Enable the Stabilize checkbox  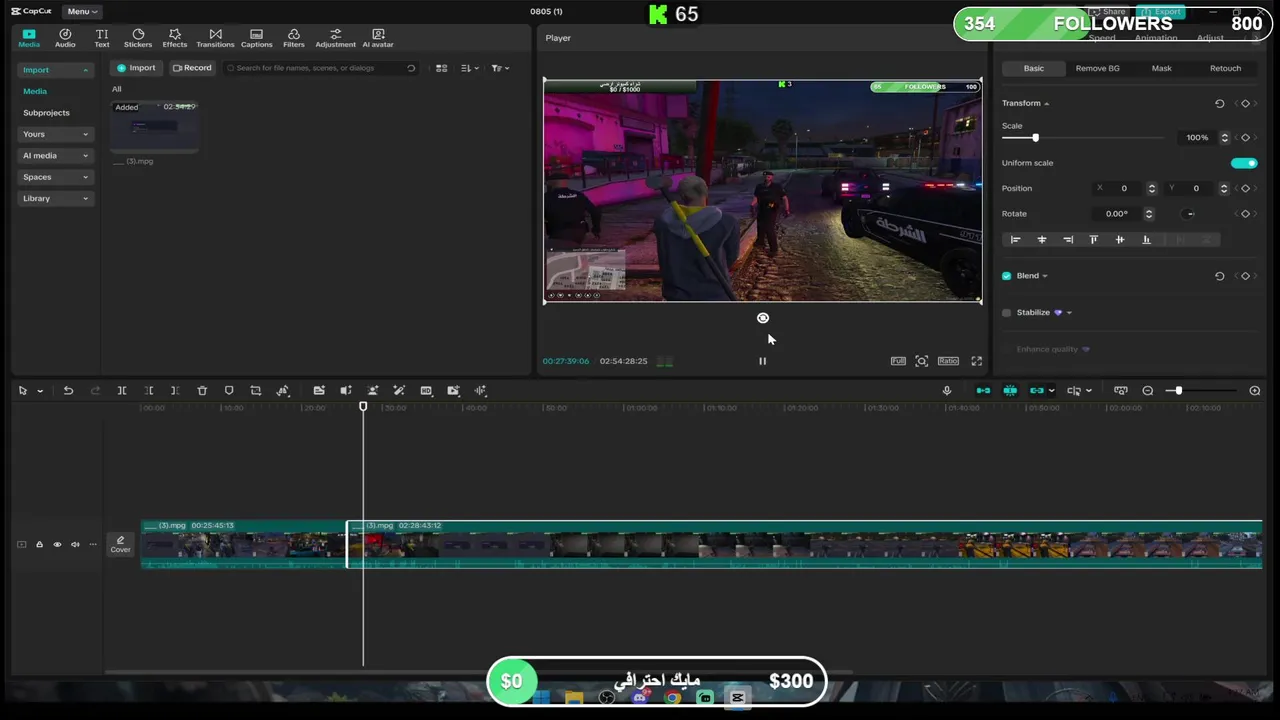(1007, 313)
